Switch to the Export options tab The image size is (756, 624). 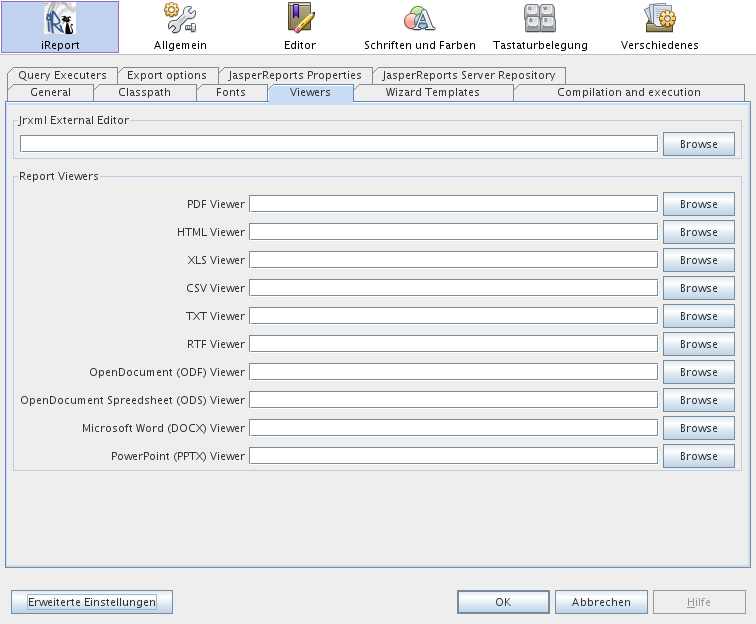pyautogui.click(x=167, y=75)
